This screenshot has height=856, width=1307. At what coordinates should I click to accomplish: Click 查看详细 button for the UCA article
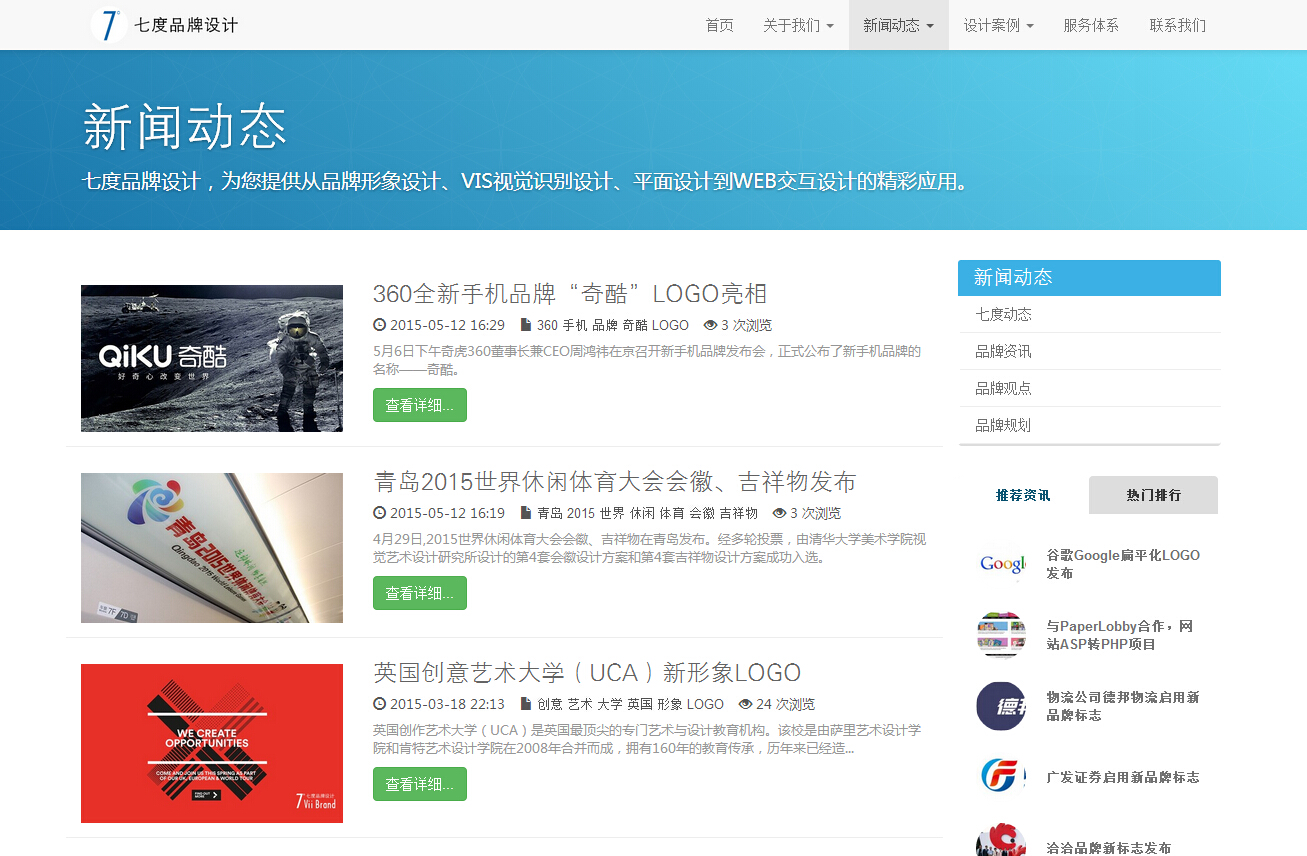(420, 784)
